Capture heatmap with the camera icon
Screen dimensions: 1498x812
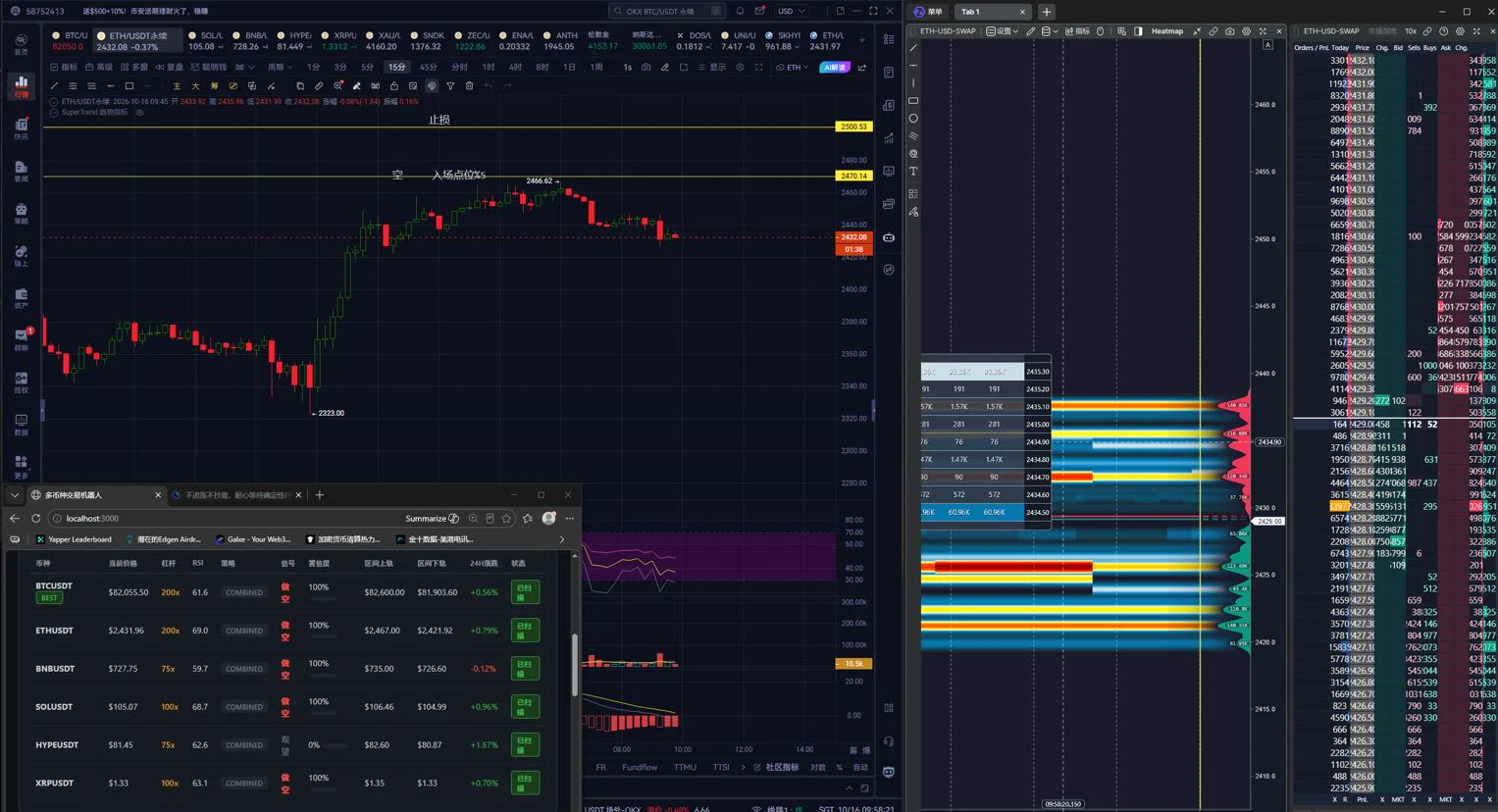pos(1230,31)
